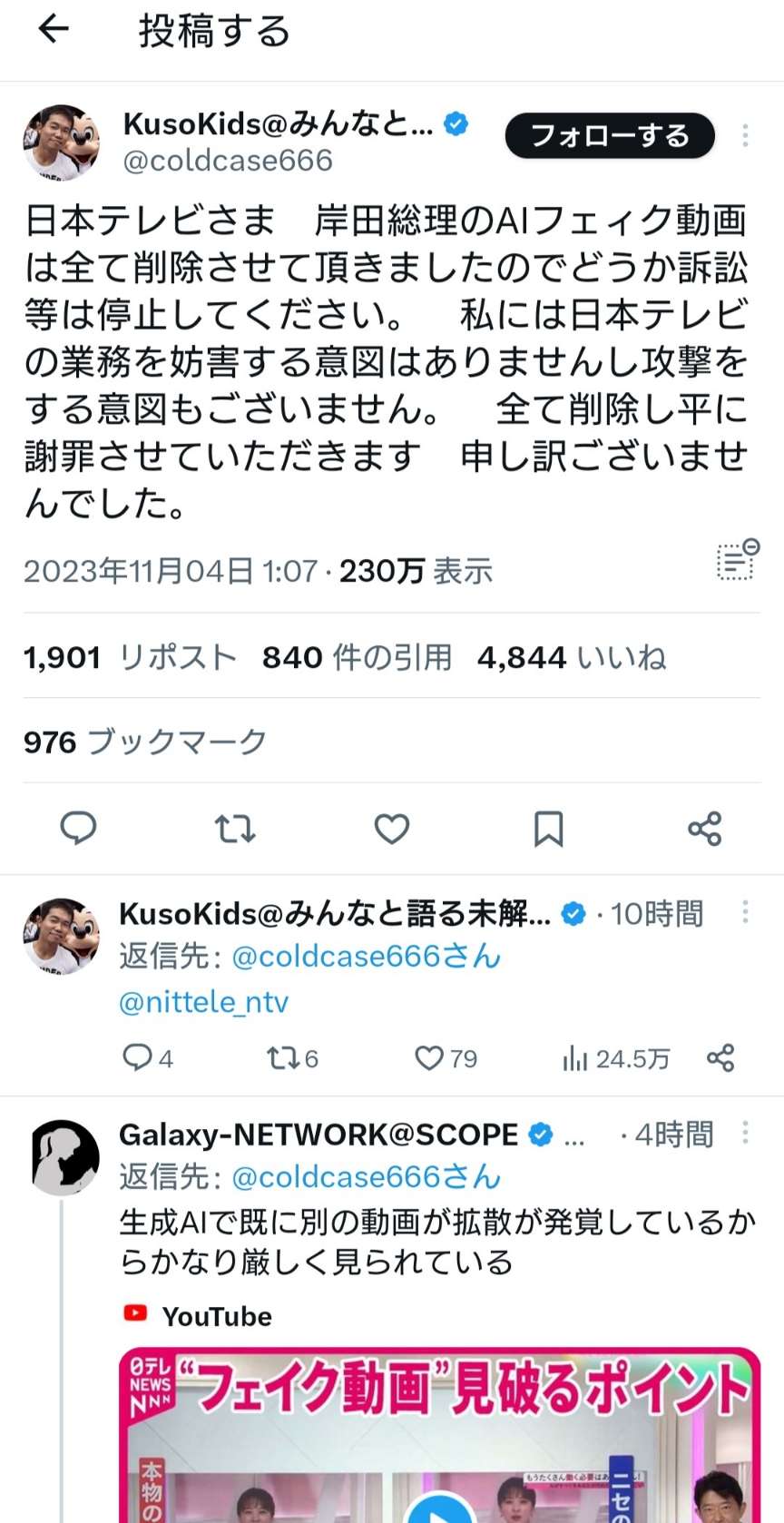Screen dimensions: 784x1523
Task: Open the KusoKids profile avatar at top
Action: [x=61, y=142]
